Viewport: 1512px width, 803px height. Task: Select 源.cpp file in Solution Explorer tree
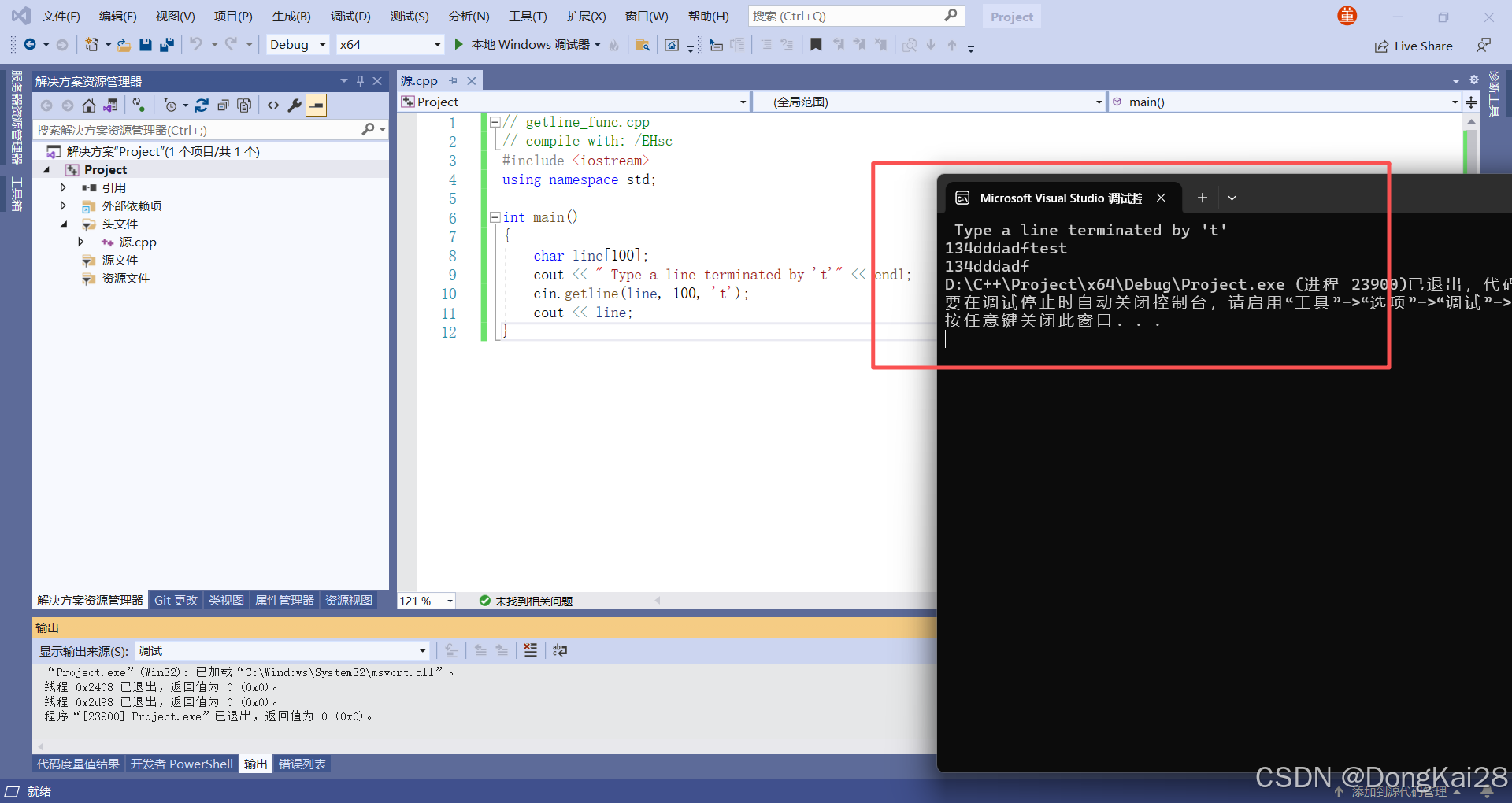point(138,242)
